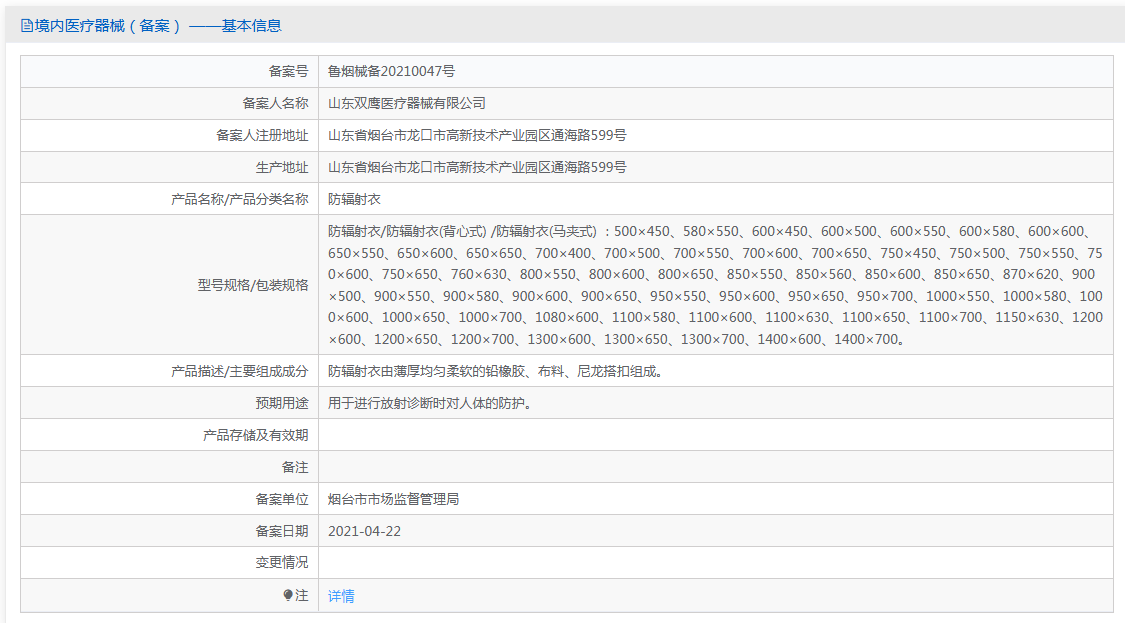Screen dimensions: 1125x623
Task: Select the date 2021-04-22
Action: pos(364,531)
